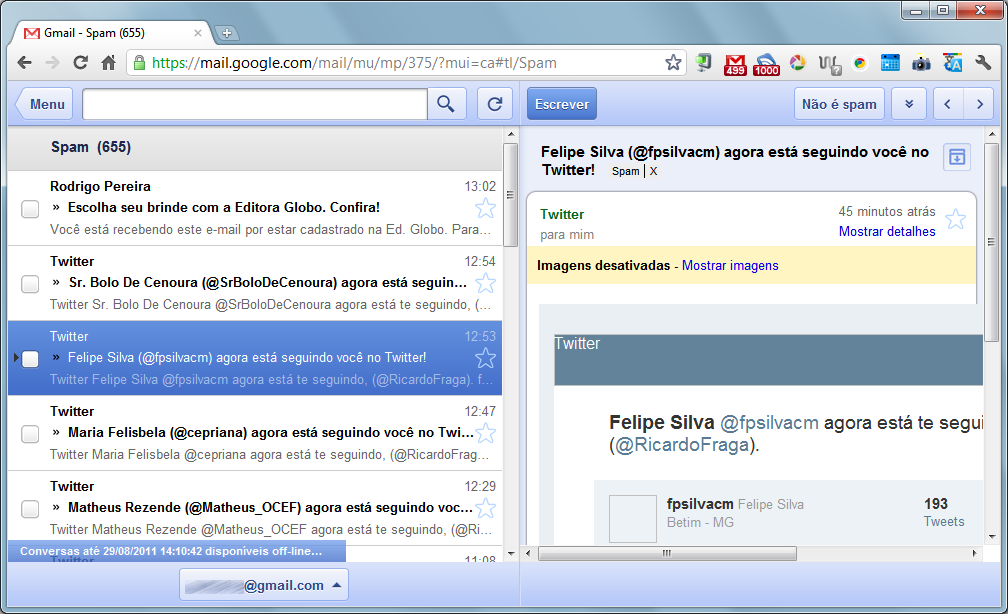Expand the more actions double-chevron menu
The height and width of the screenshot is (614, 1008).
point(908,104)
